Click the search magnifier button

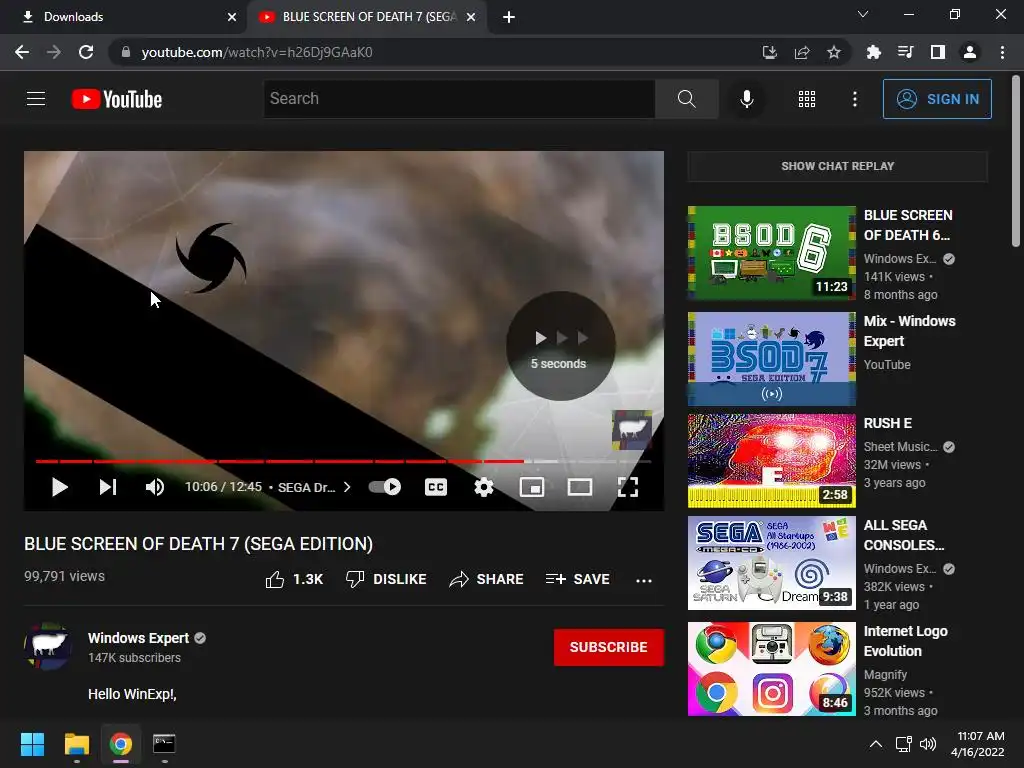(x=686, y=99)
